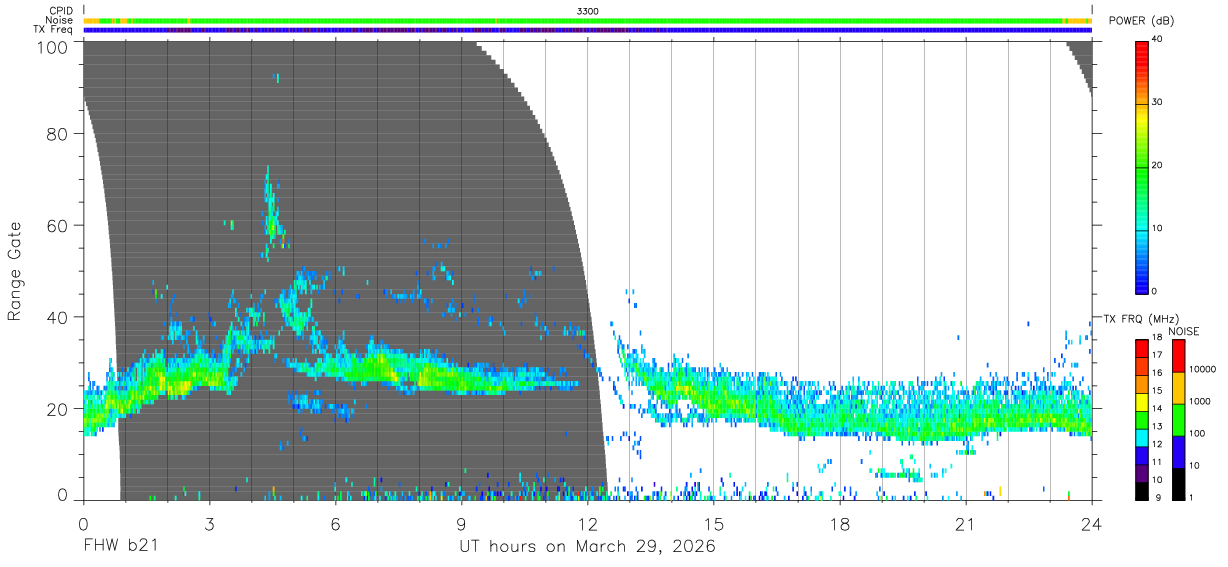Click the '100' range gate tick label
This screenshot has width=1228, height=567.
point(51,47)
